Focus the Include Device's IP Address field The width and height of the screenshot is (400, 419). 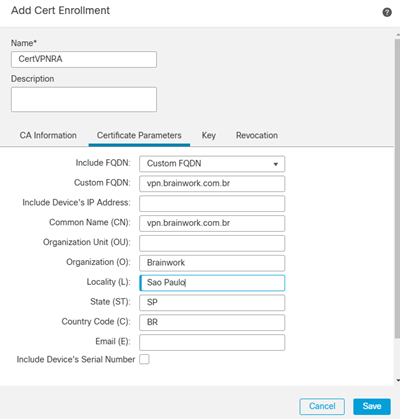(x=212, y=204)
